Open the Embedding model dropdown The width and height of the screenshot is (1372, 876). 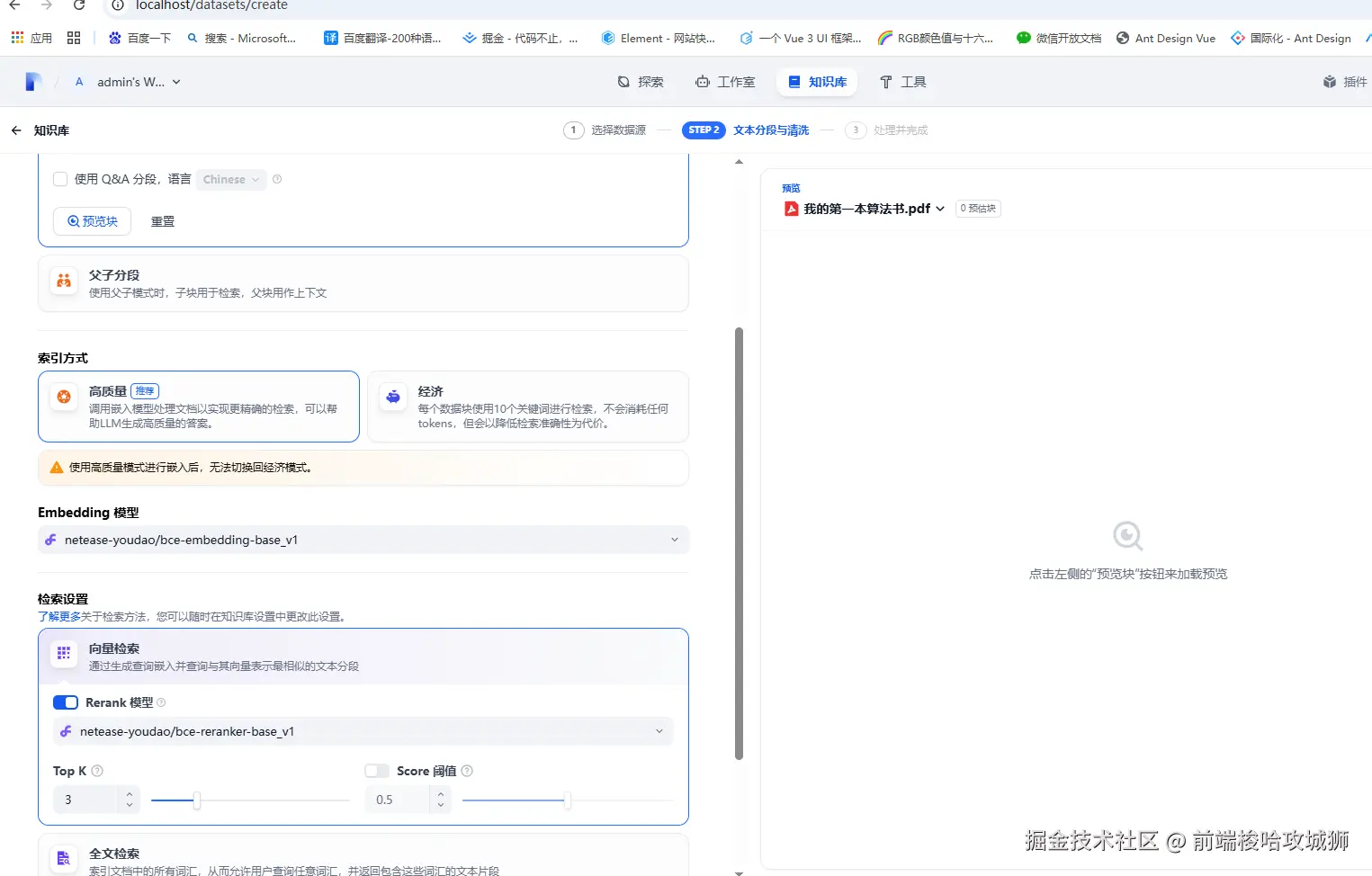[363, 540]
